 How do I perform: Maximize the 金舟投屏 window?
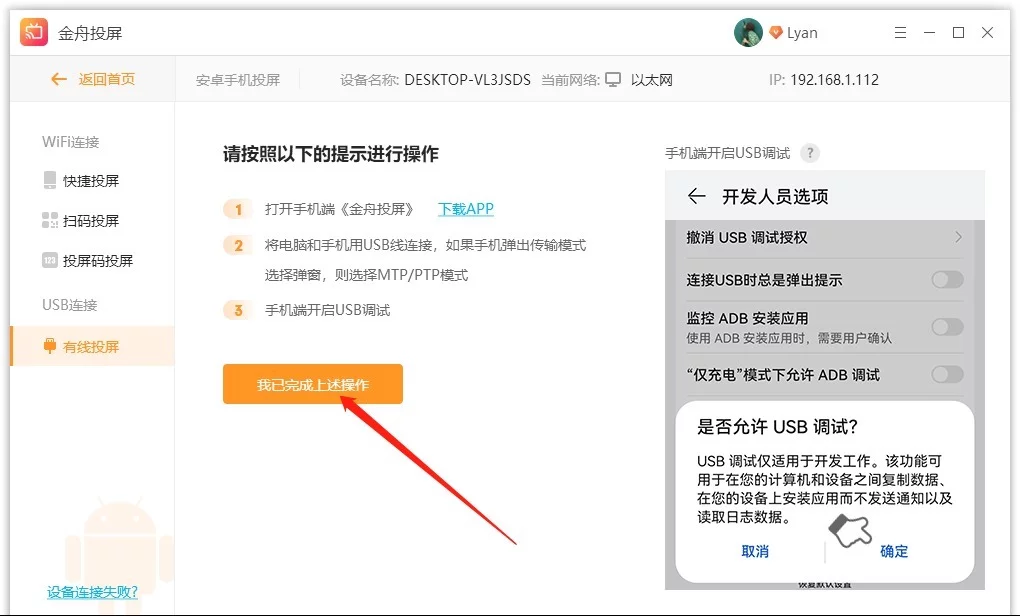(x=958, y=33)
